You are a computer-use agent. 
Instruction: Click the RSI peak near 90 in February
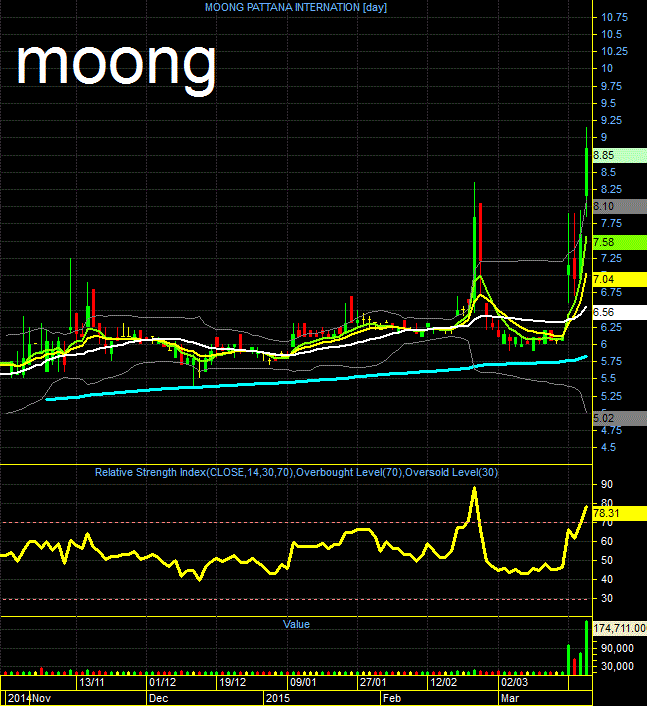[474, 488]
